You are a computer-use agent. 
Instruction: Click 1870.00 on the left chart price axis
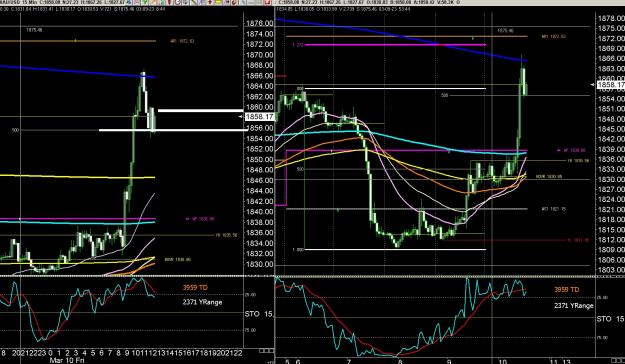click(259, 55)
